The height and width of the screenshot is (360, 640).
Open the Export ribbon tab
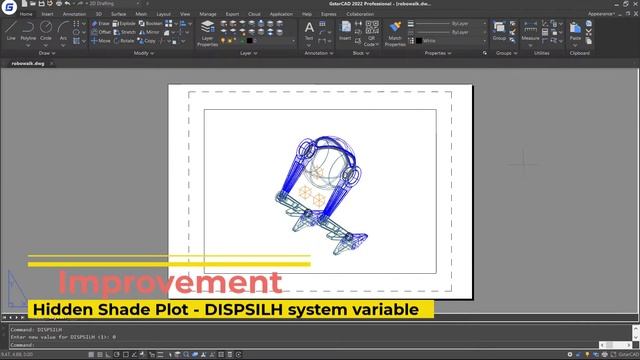pyautogui.click(x=232, y=14)
